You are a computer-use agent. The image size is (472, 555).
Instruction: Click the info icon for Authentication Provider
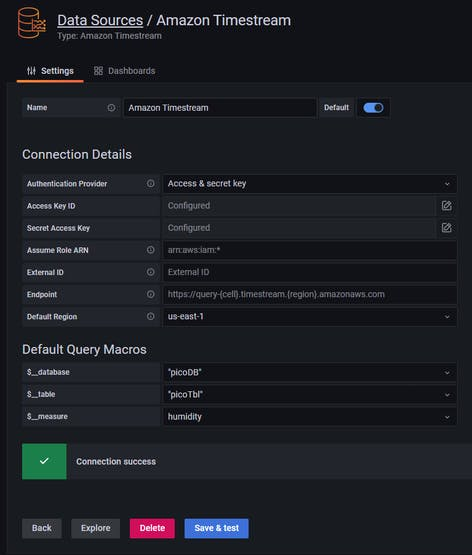coord(150,183)
